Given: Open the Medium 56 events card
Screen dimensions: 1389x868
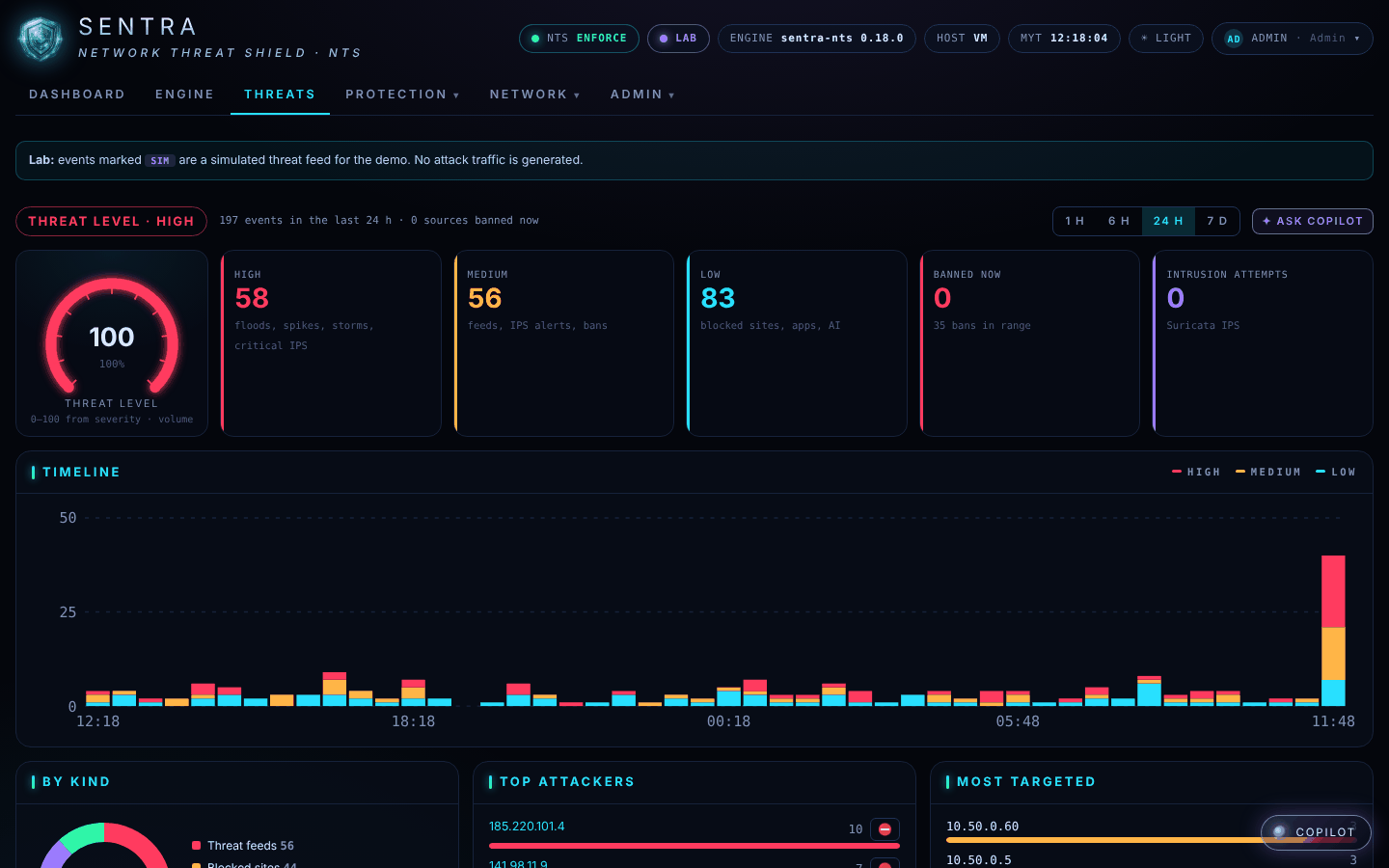Looking at the screenshot, I should (x=564, y=343).
